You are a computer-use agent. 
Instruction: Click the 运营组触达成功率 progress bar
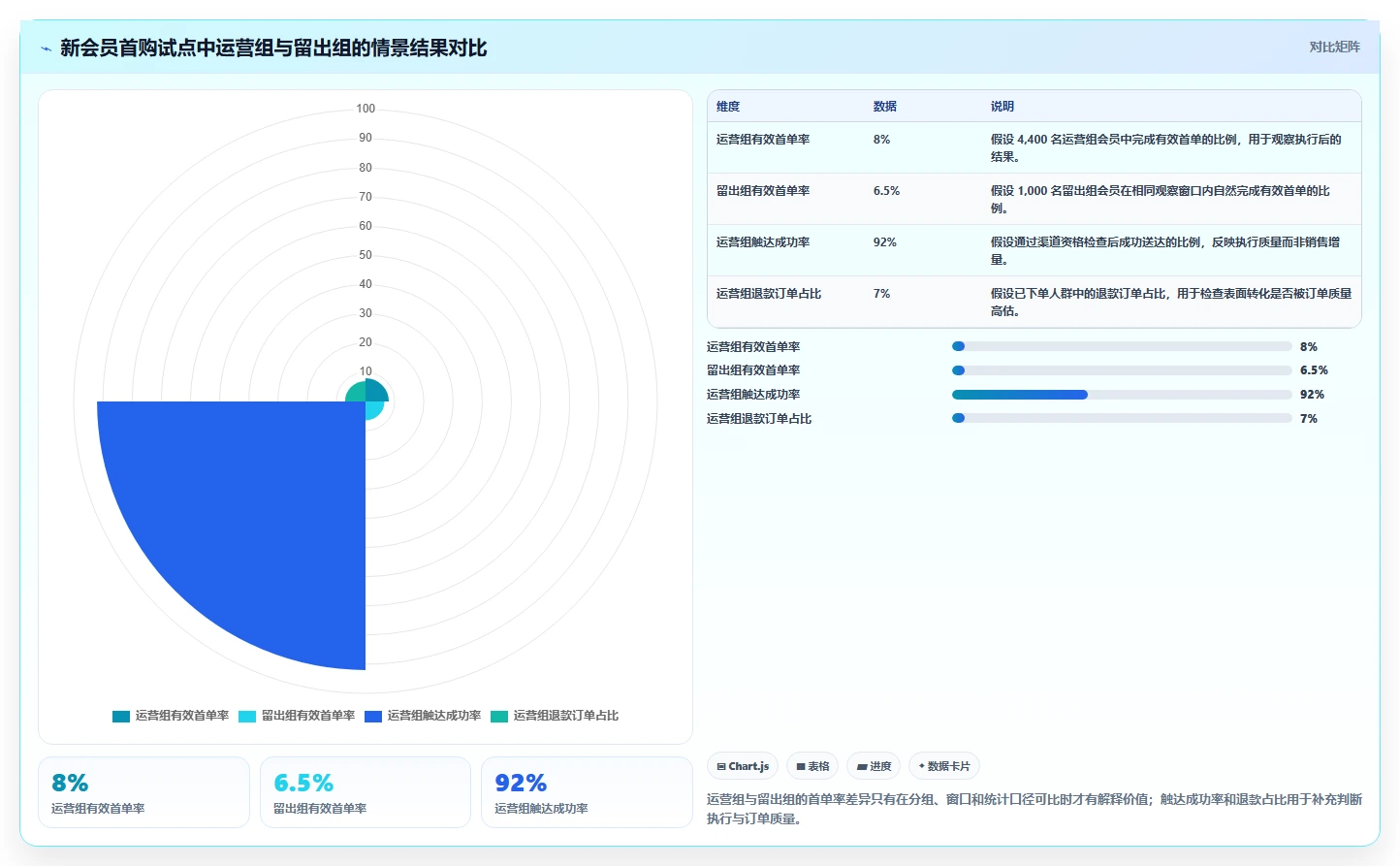(x=1122, y=395)
